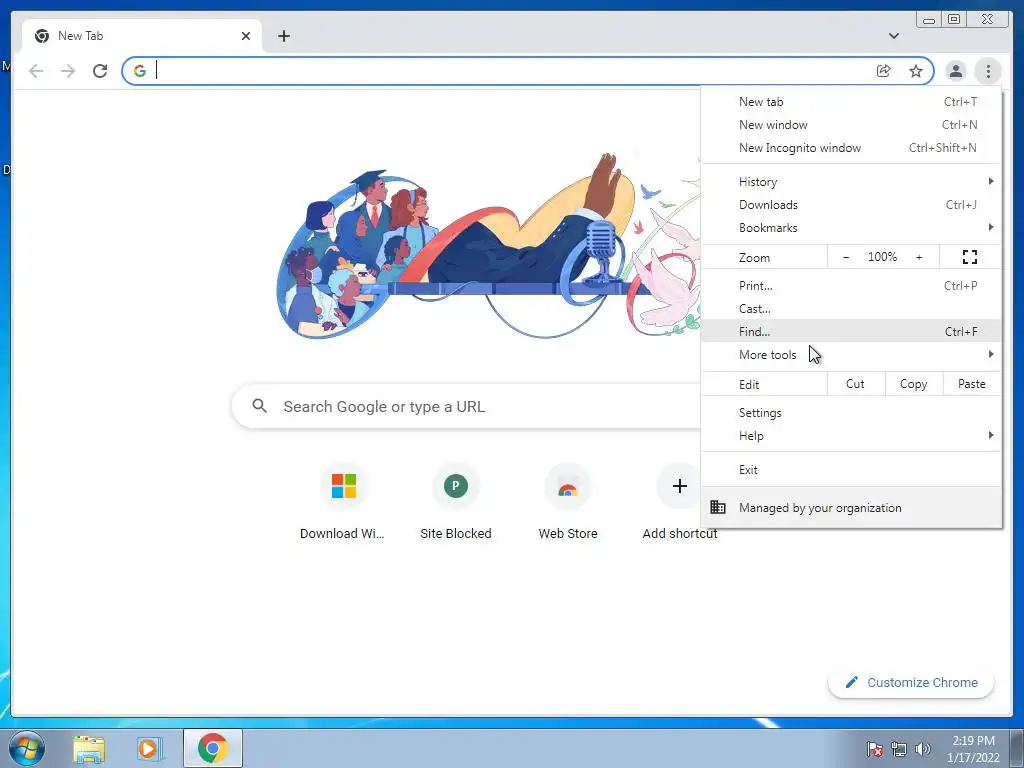This screenshot has width=1024, height=768.
Task: Open the volume speaker tray icon
Action: pos(922,749)
